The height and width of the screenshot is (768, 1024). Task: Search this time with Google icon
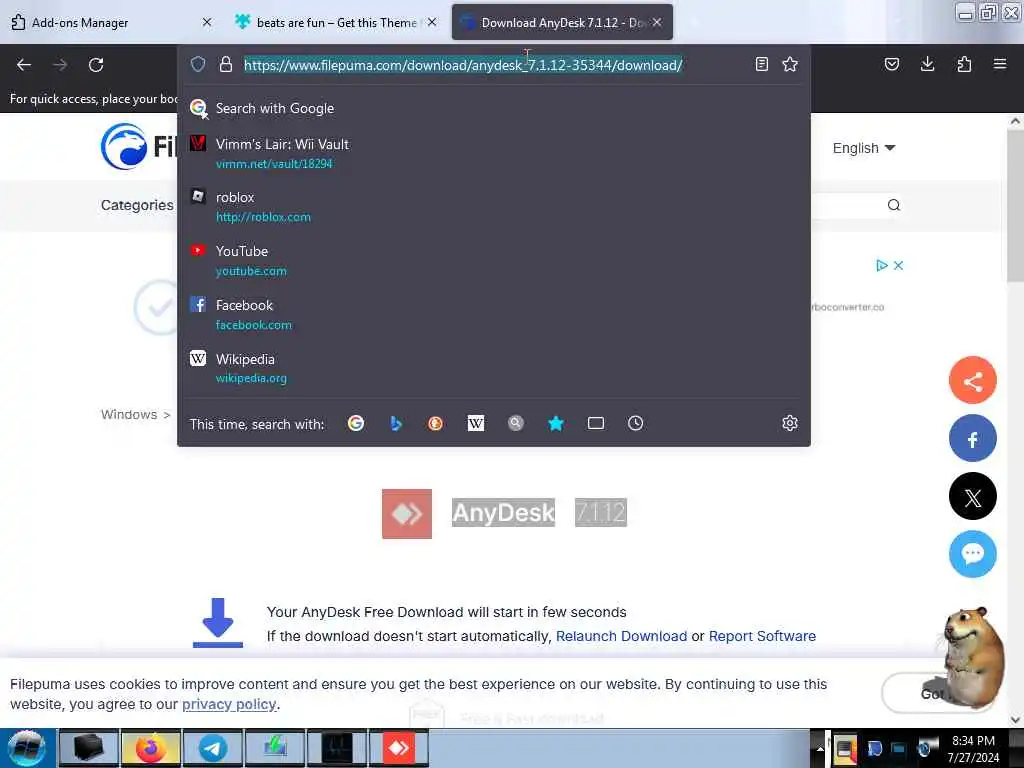pyautogui.click(x=356, y=423)
